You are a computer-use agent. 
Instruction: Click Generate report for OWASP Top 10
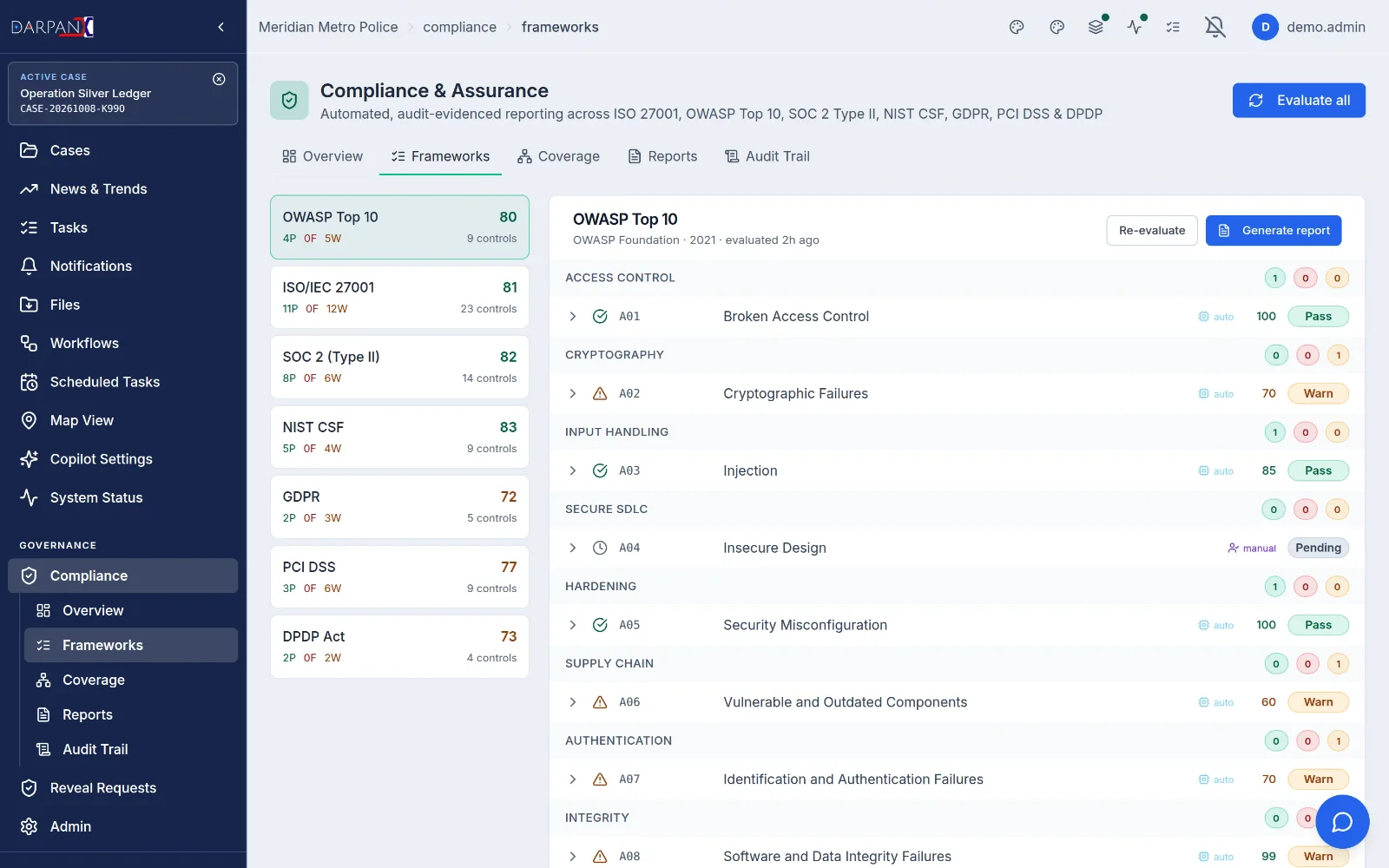click(x=1274, y=231)
